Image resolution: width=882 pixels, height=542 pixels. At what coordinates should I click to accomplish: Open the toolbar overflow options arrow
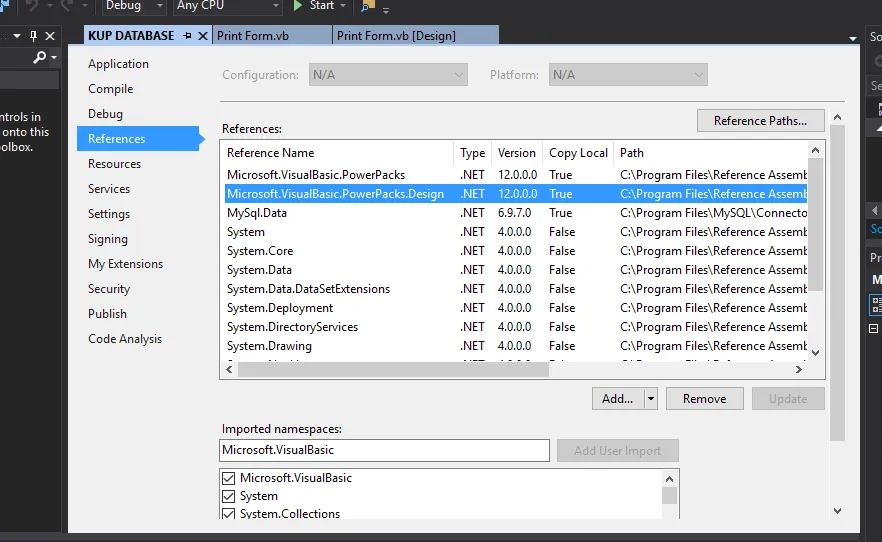(386, 10)
